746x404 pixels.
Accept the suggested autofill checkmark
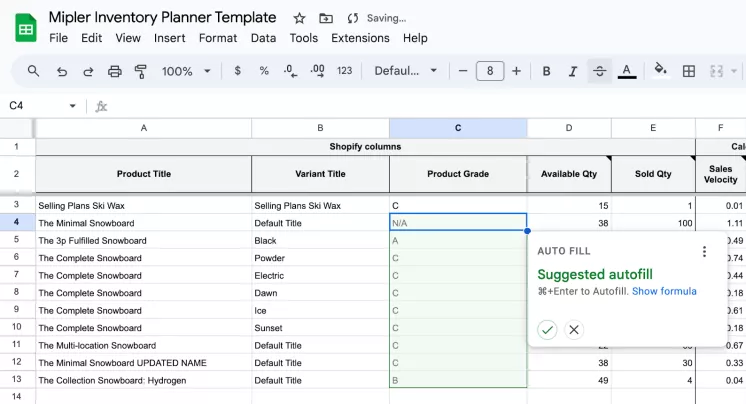coord(547,330)
